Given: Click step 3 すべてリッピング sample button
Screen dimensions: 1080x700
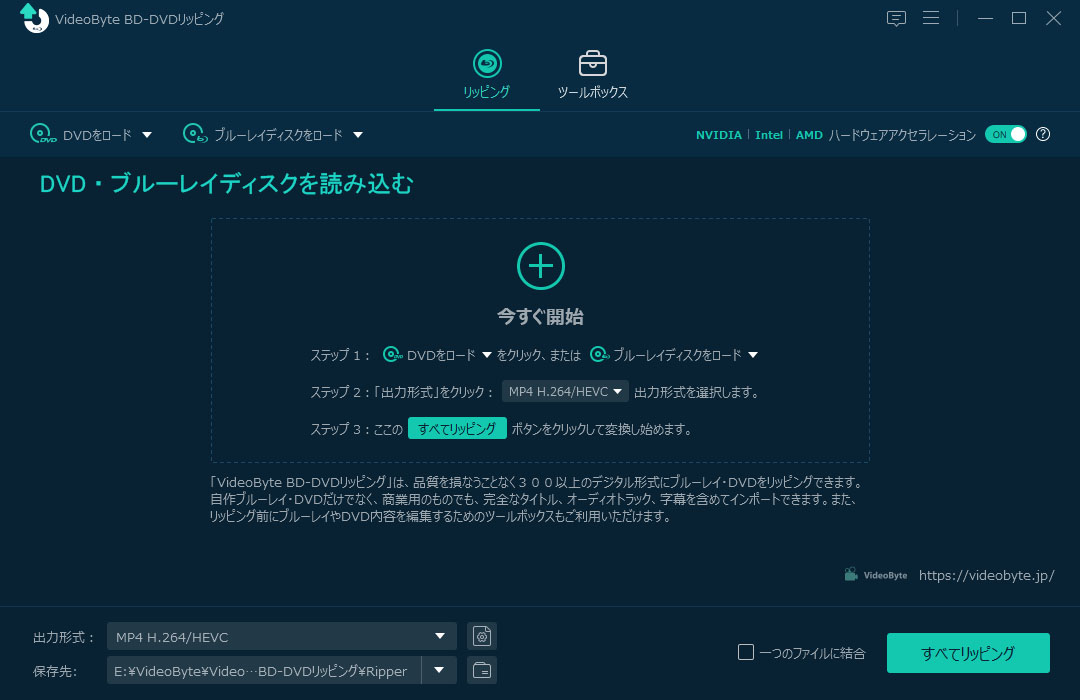Looking at the screenshot, I should pyautogui.click(x=457, y=428).
